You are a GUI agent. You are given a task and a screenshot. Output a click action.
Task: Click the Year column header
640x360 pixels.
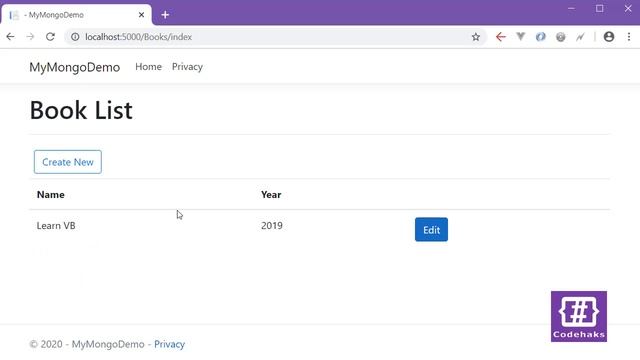[271, 195]
